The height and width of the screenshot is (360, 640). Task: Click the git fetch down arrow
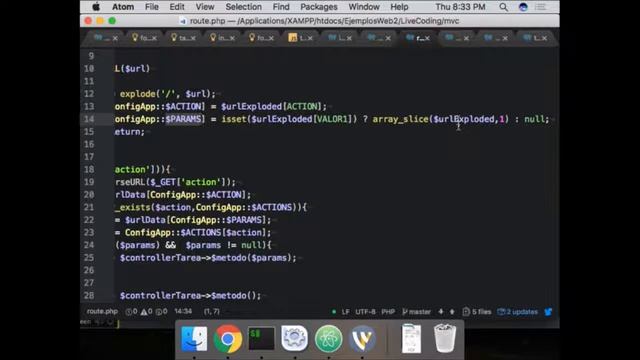click(441, 312)
